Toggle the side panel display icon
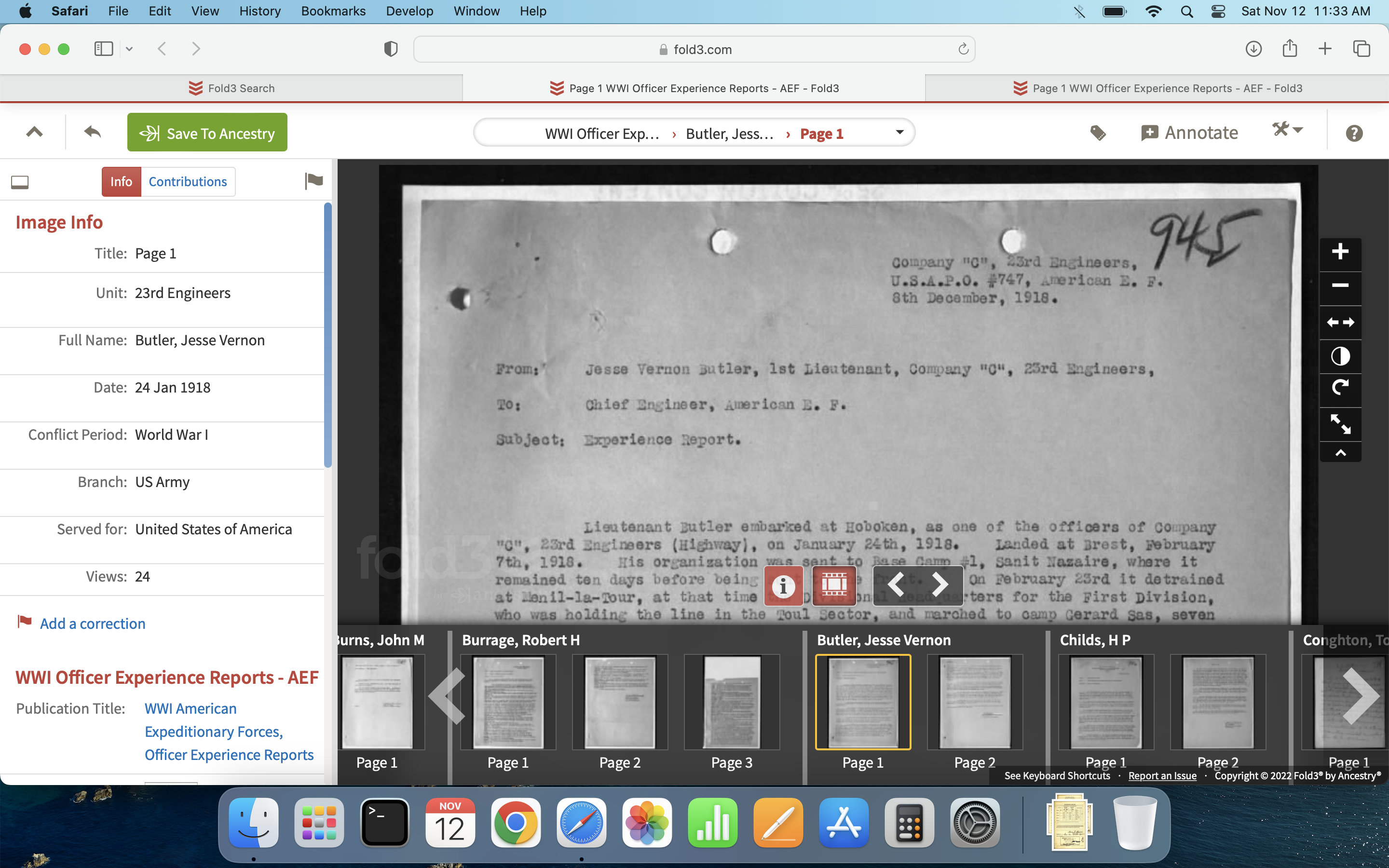 20,183
